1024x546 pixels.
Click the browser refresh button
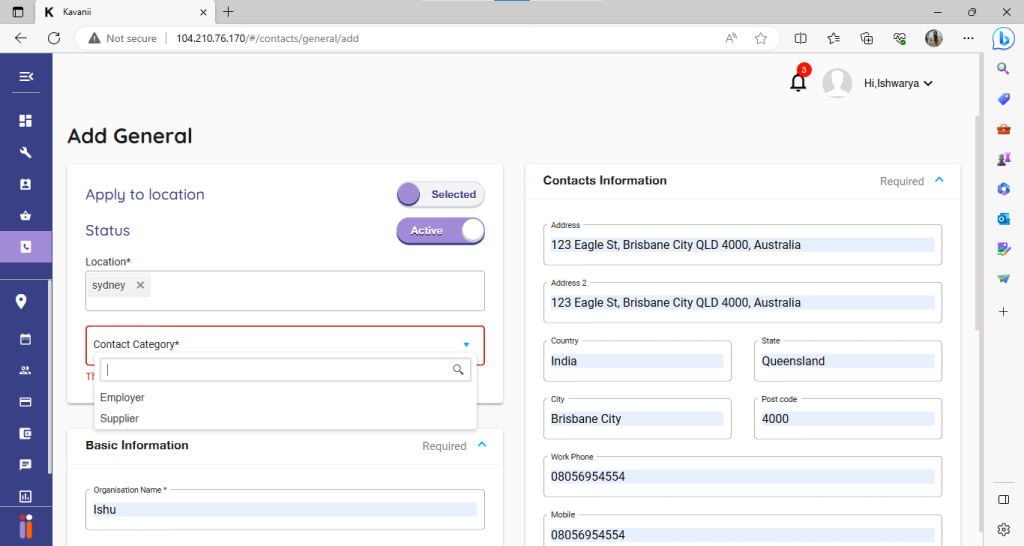[54, 38]
